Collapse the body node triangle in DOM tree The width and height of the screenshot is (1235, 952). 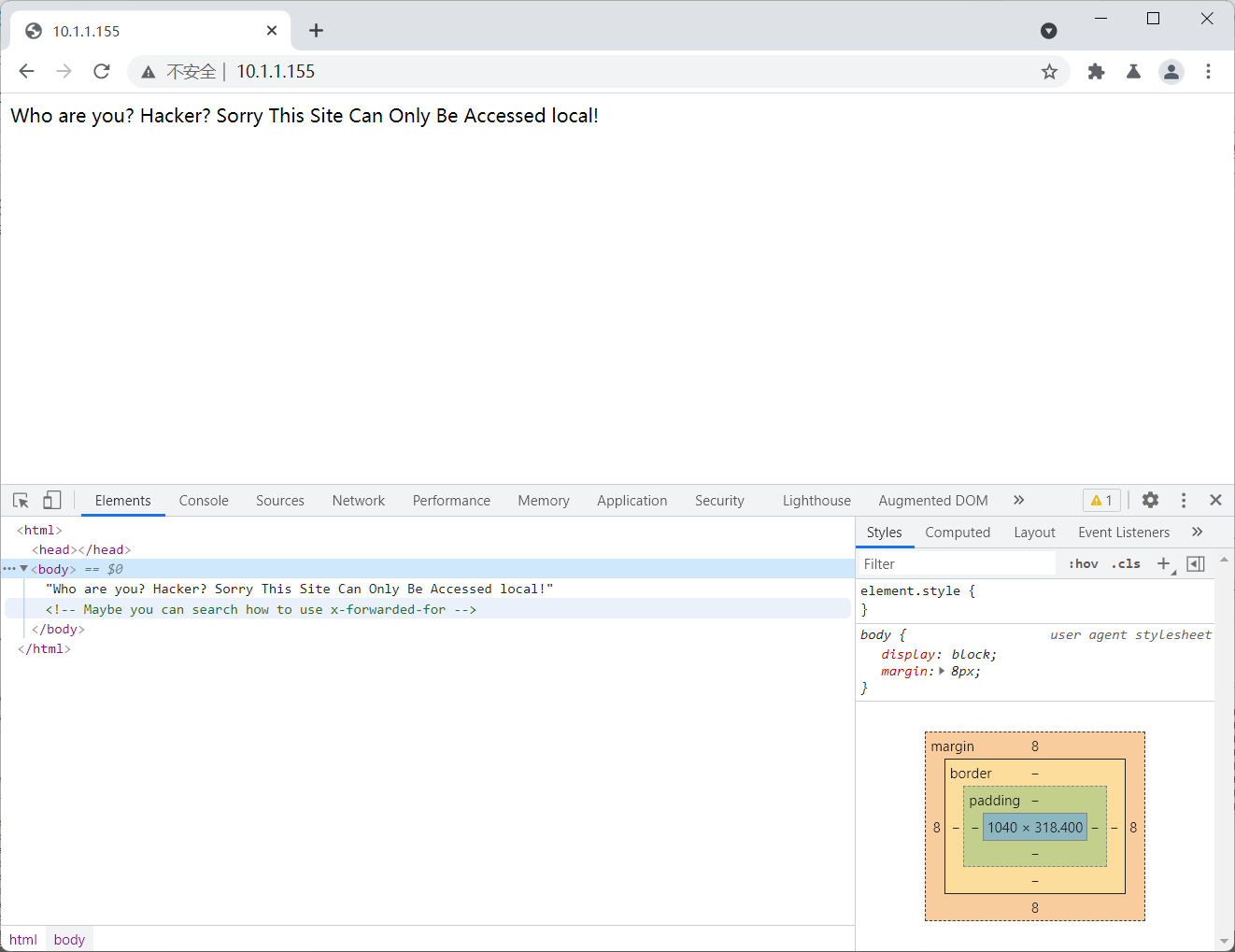(x=23, y=568)
